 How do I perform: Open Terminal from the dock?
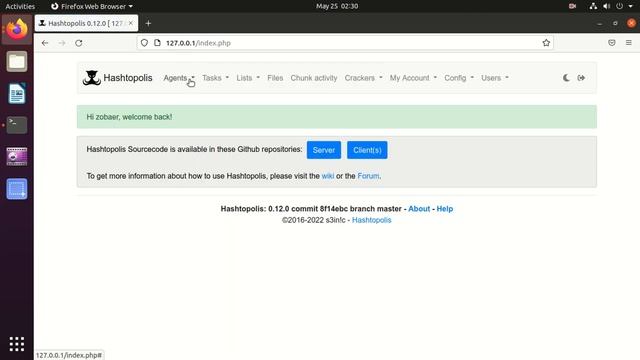click(17, 125)
